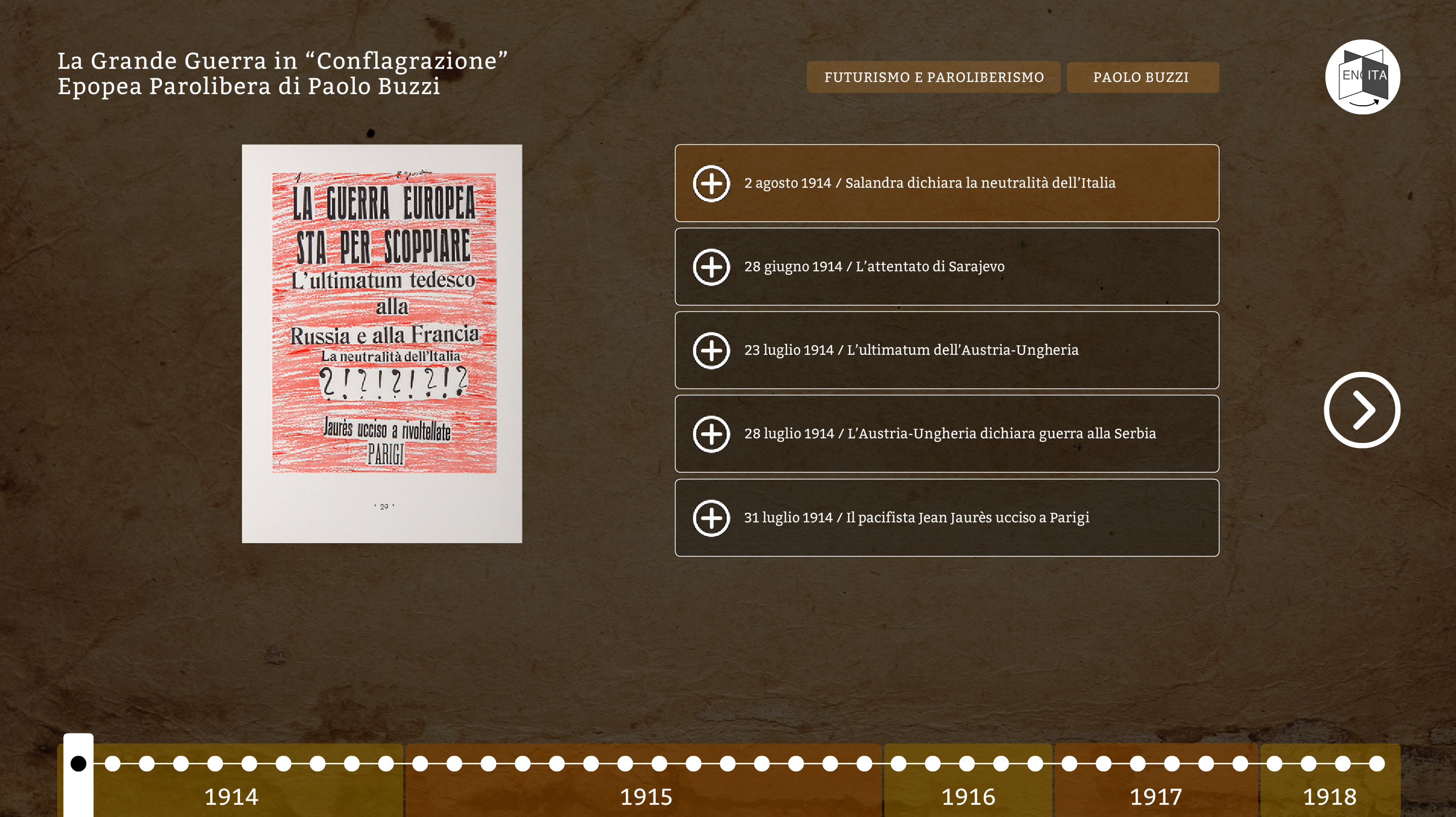1456x817 pixels.
Task: Expand 28 luglio 1914 war on Serbia entry
Action: pyautogui.click(x=947, y=434)
